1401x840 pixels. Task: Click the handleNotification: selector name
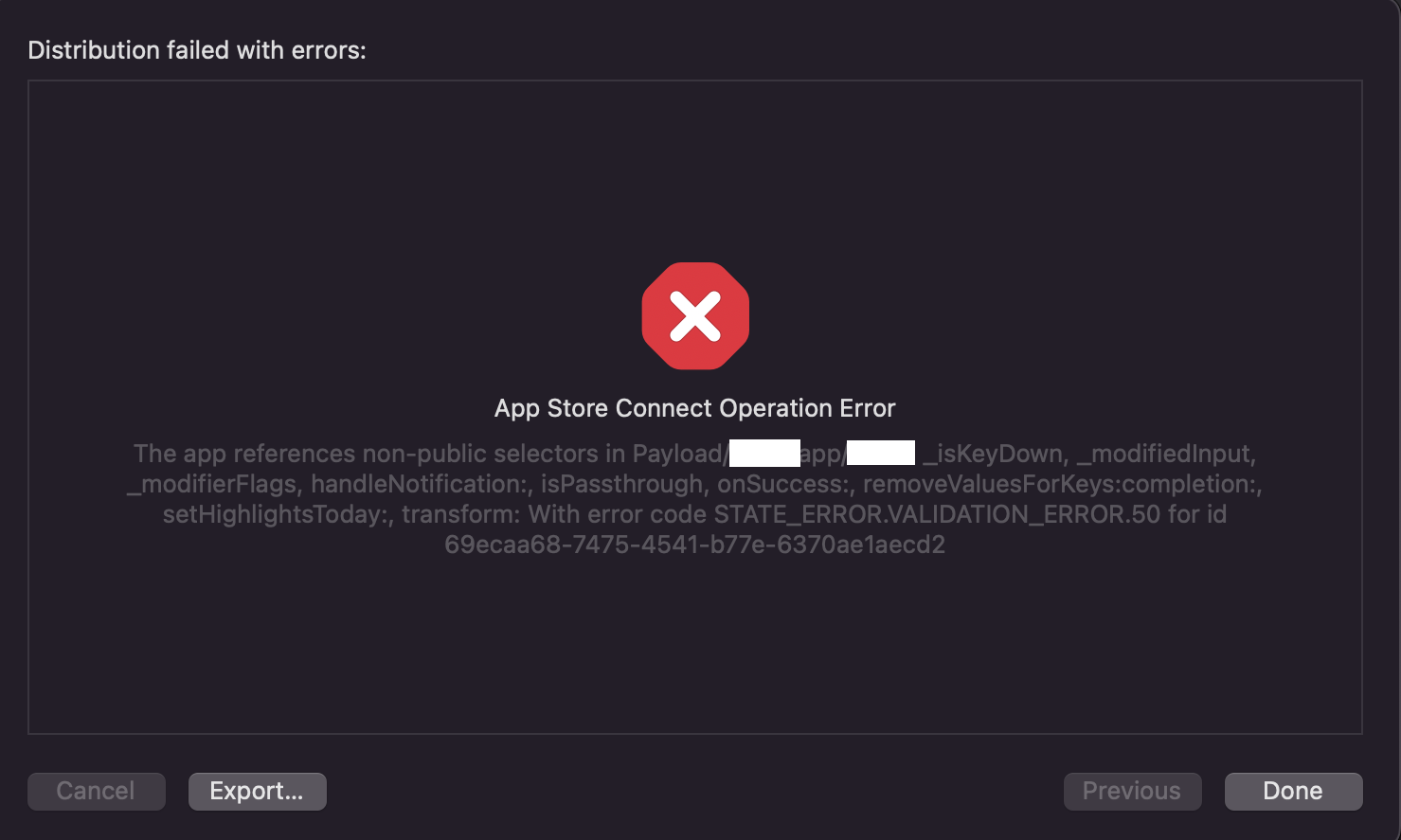422,484
